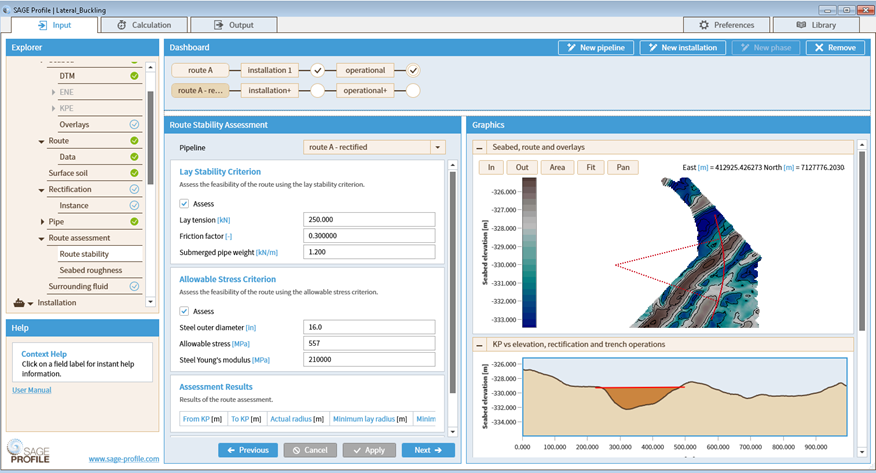This screenshot has width=876, height=473.
Task: Select the installation+ node
Action: click(269, 90)
